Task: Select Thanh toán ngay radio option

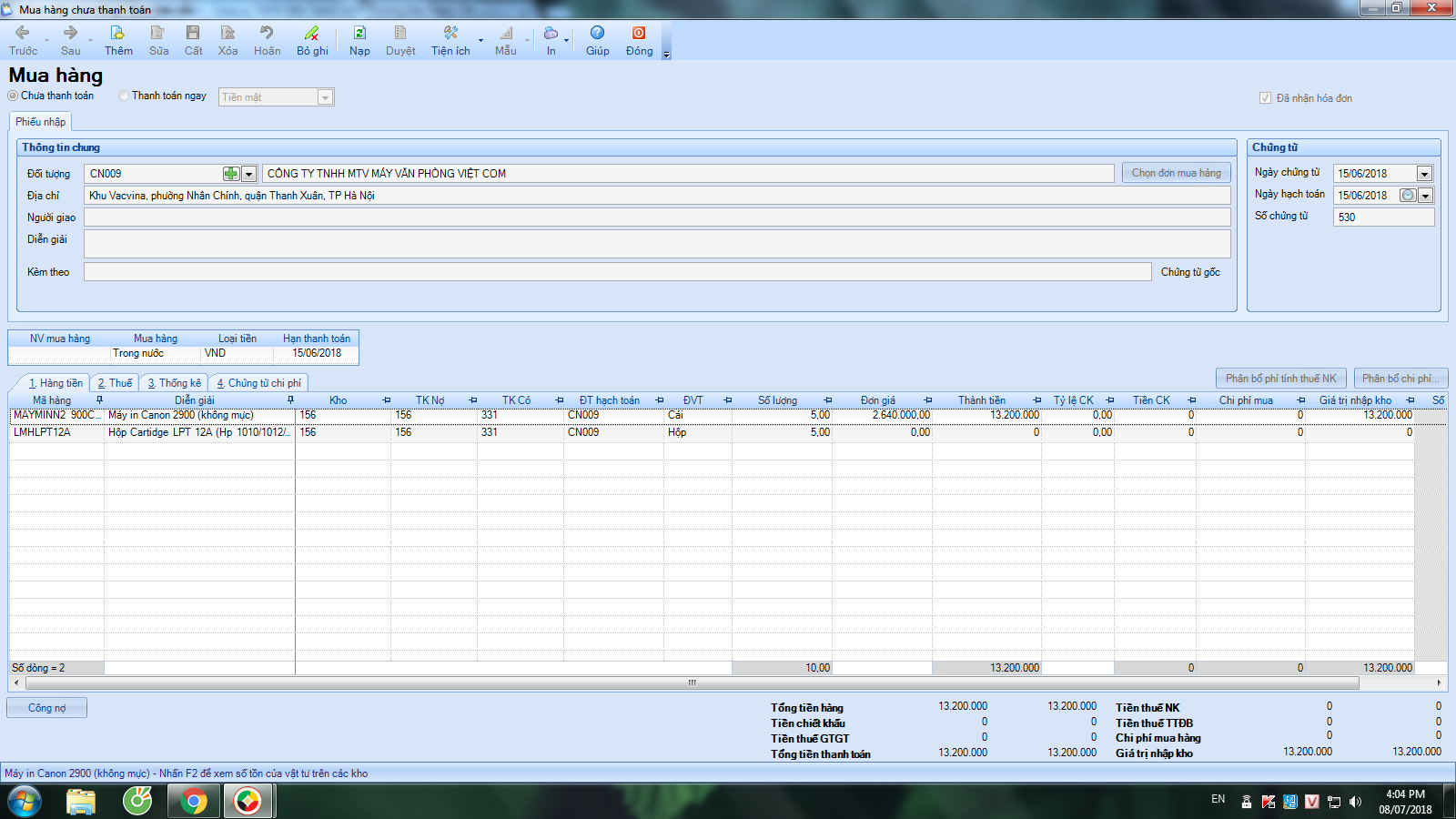Action: coord(124,96)
